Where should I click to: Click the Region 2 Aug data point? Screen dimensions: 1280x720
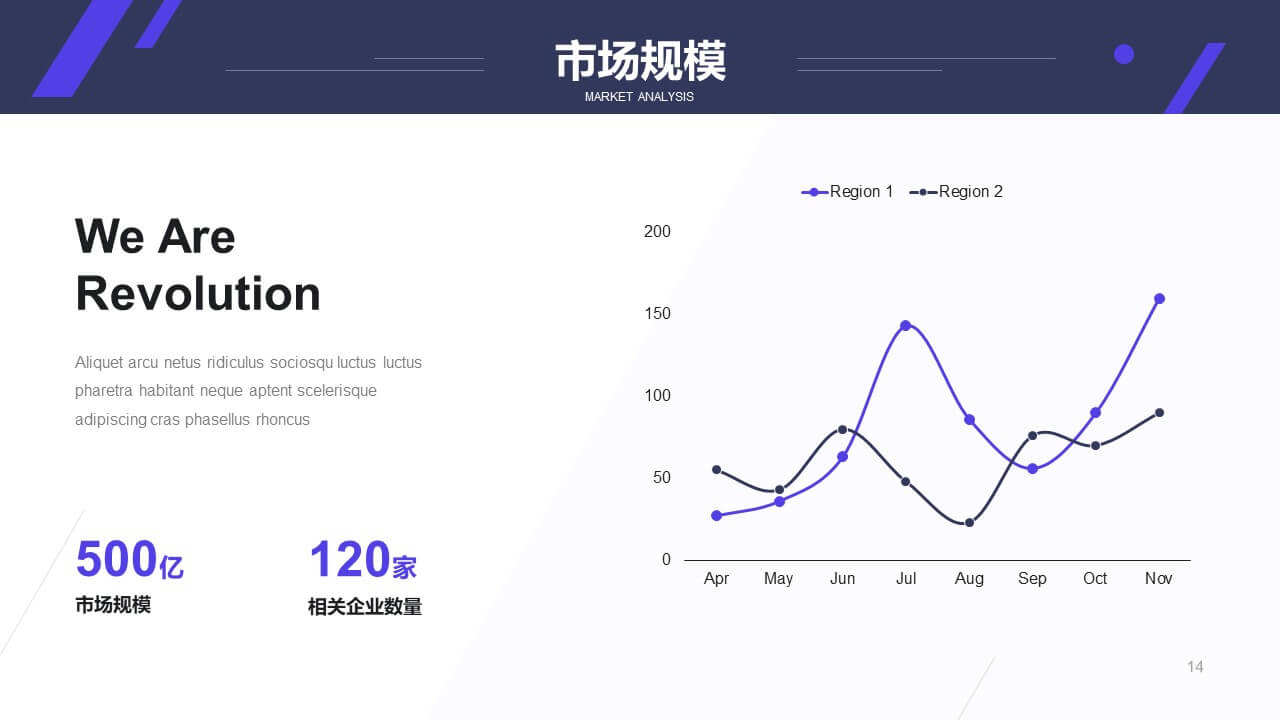[969, 523]
